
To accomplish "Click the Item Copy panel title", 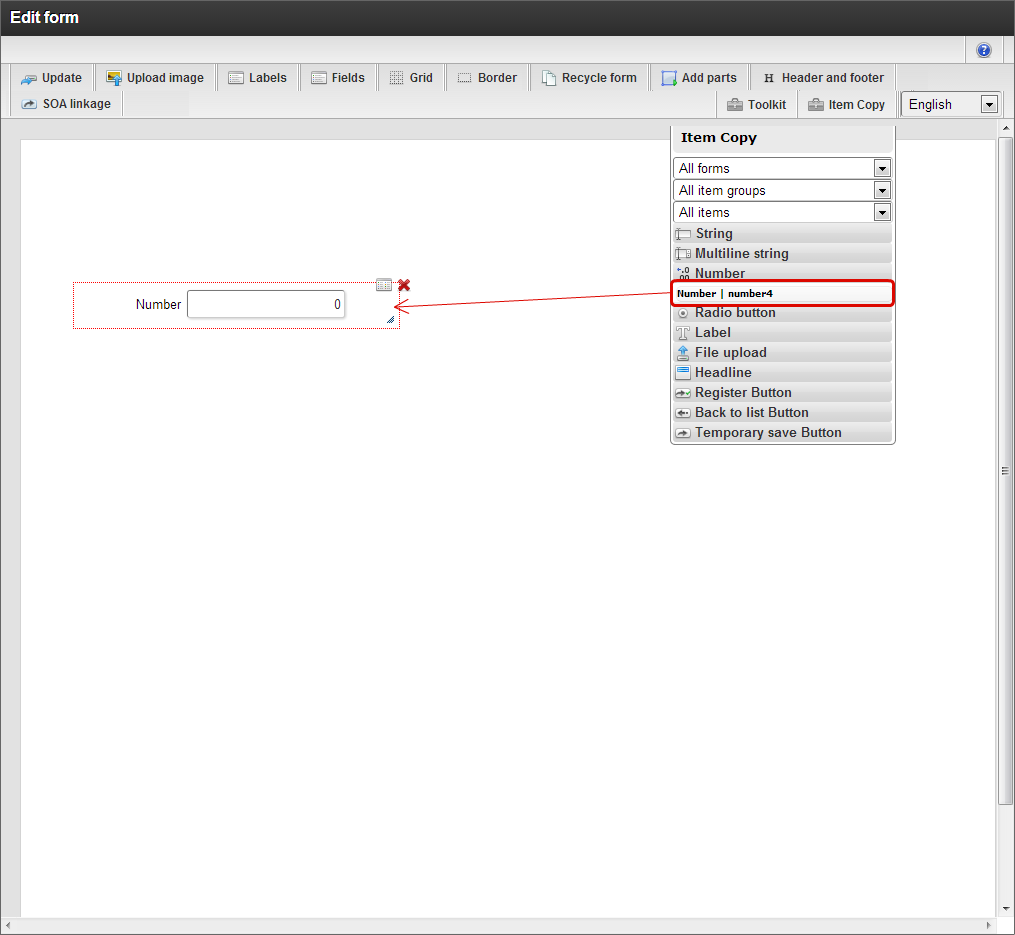I will (719, 138).
